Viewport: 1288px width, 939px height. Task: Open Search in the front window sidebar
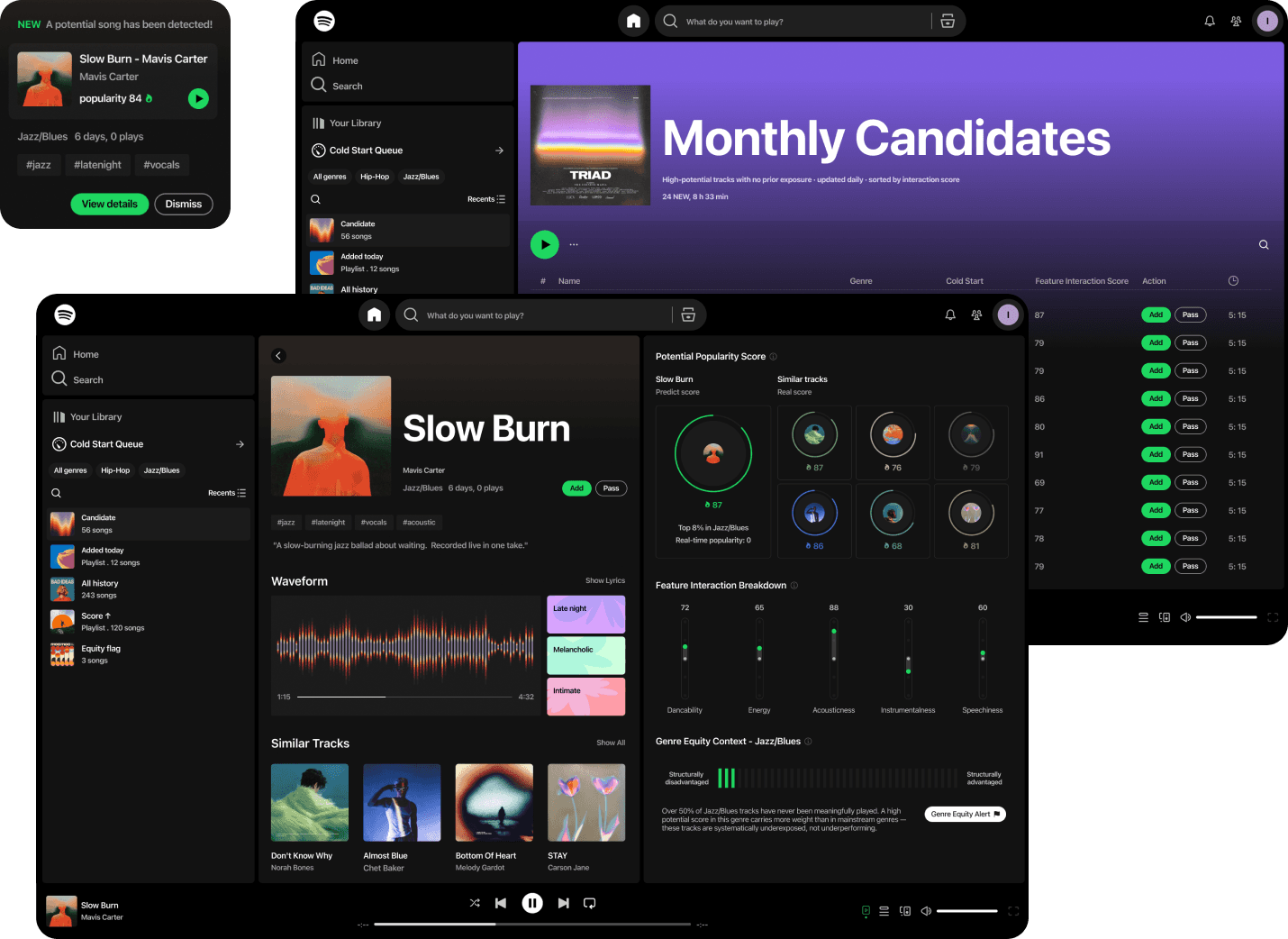(77, 379)
